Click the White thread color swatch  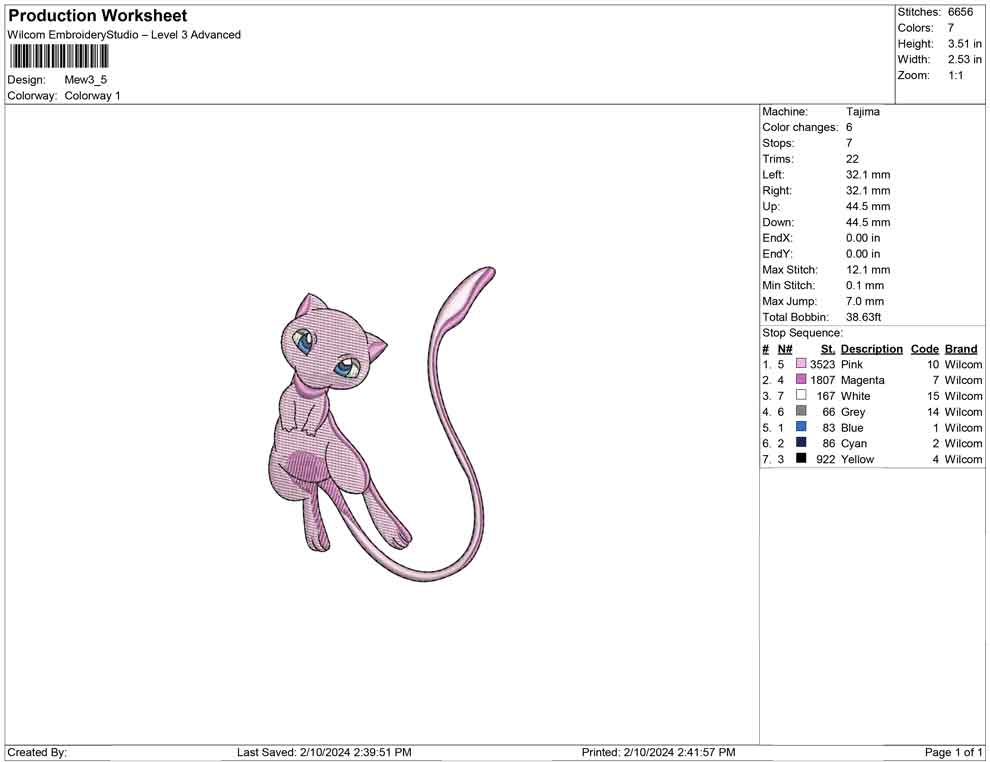pos(801,395)
